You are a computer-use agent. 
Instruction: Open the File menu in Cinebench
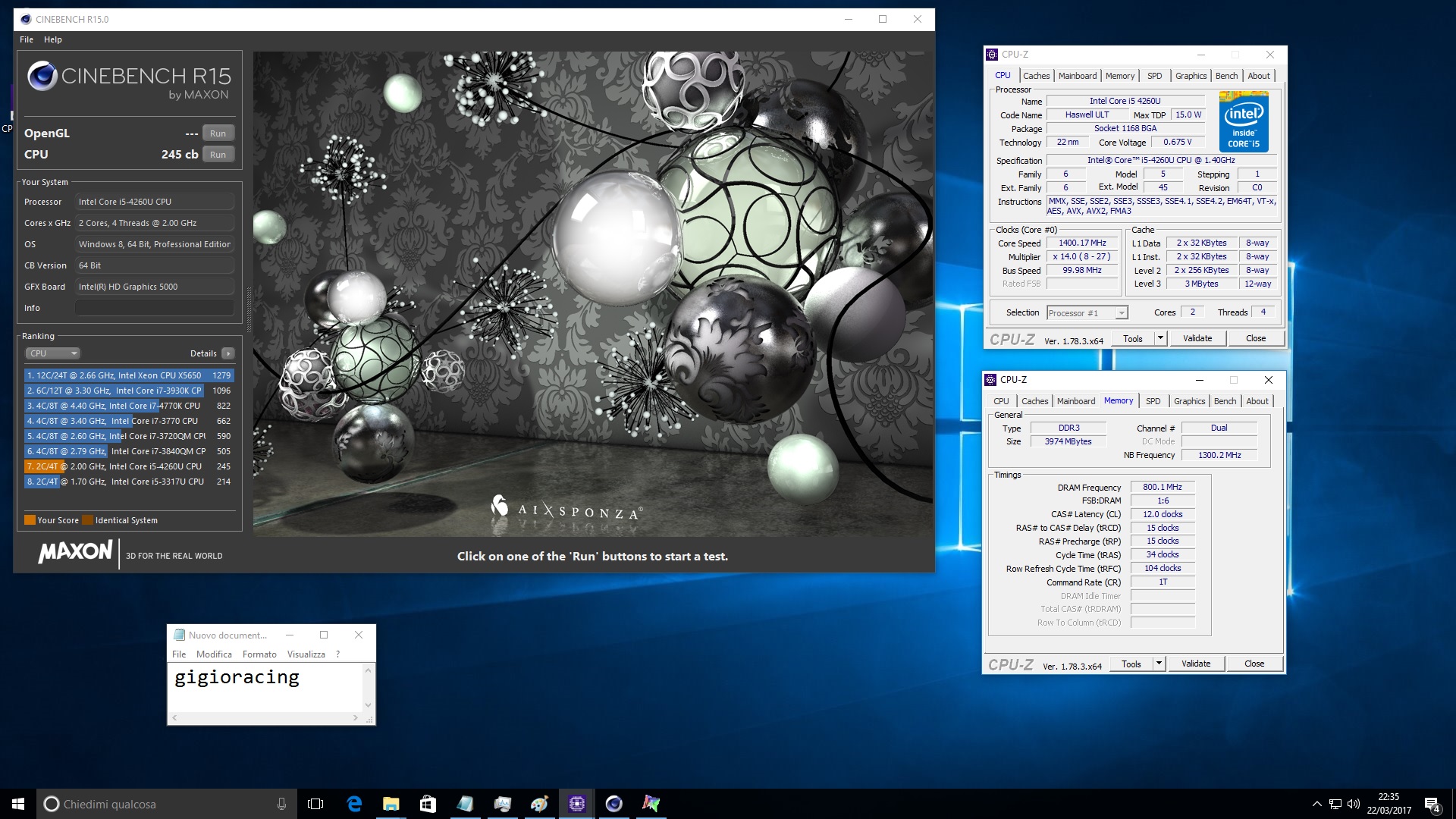point(27,39)
